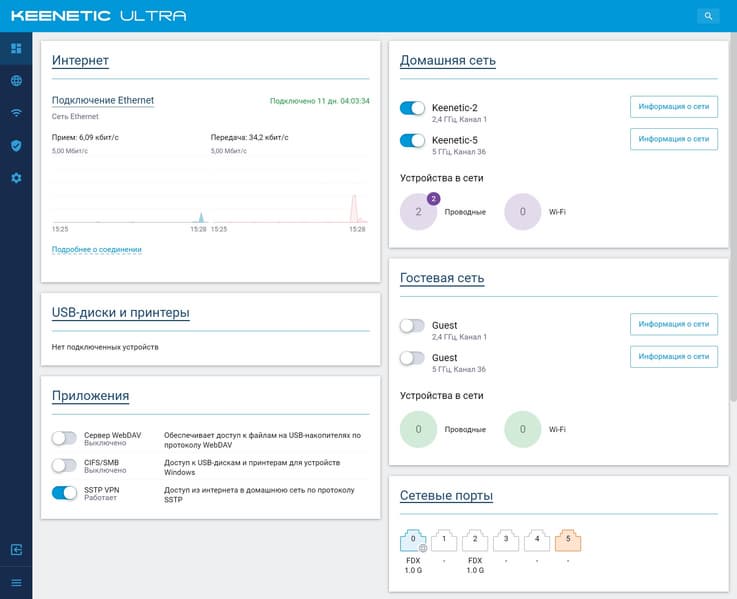Select network port 0 icon
This screenshot has width=737, height=599.
coord(413,540)
